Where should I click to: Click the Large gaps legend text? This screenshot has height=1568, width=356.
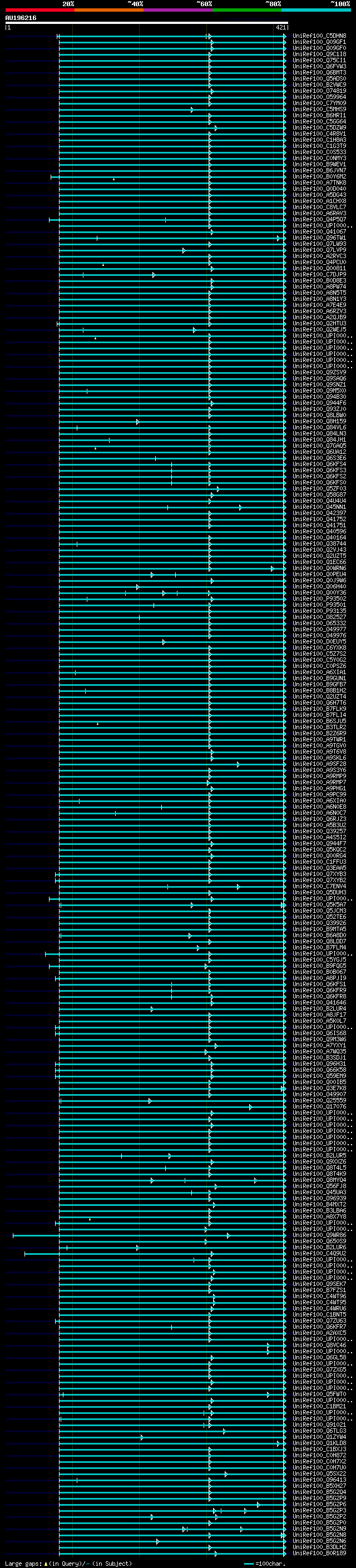68,1564
